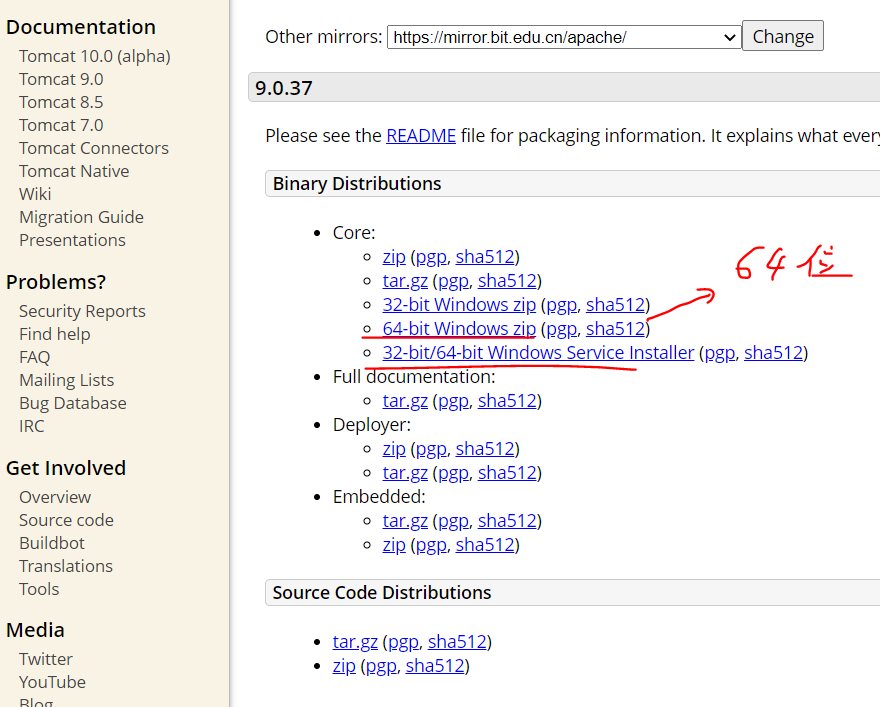Select the Source Code Distributions heading
Image resolution: width=880 pixels, height=707 pixels.
tap(382, 593)
